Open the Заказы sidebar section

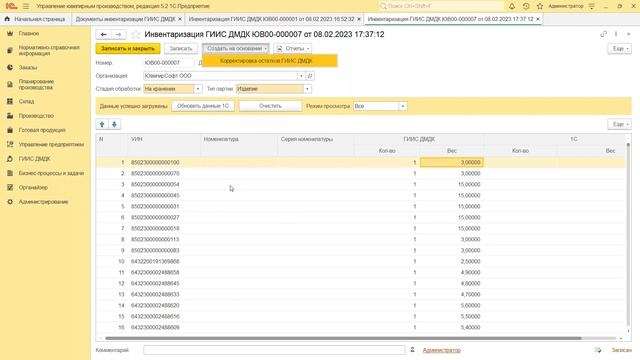[28, 67]
